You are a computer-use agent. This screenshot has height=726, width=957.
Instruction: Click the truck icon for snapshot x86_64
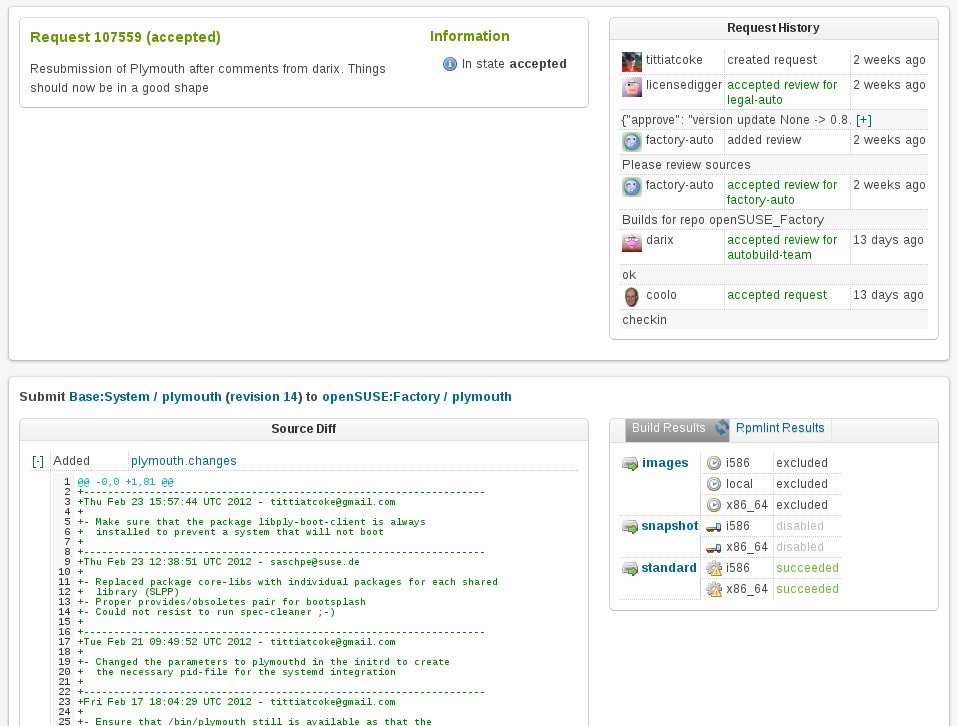[x=713, y=548]
